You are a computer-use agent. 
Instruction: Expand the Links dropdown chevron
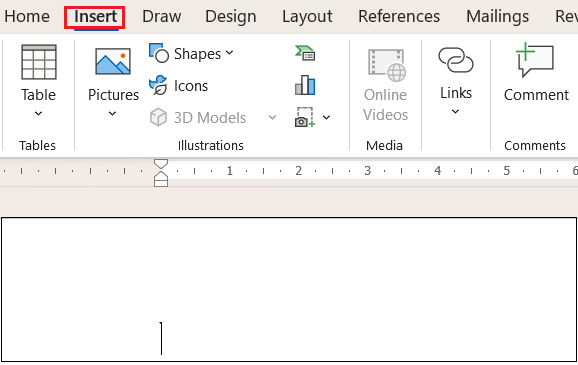pyautogui.click(x=456, y=111)
